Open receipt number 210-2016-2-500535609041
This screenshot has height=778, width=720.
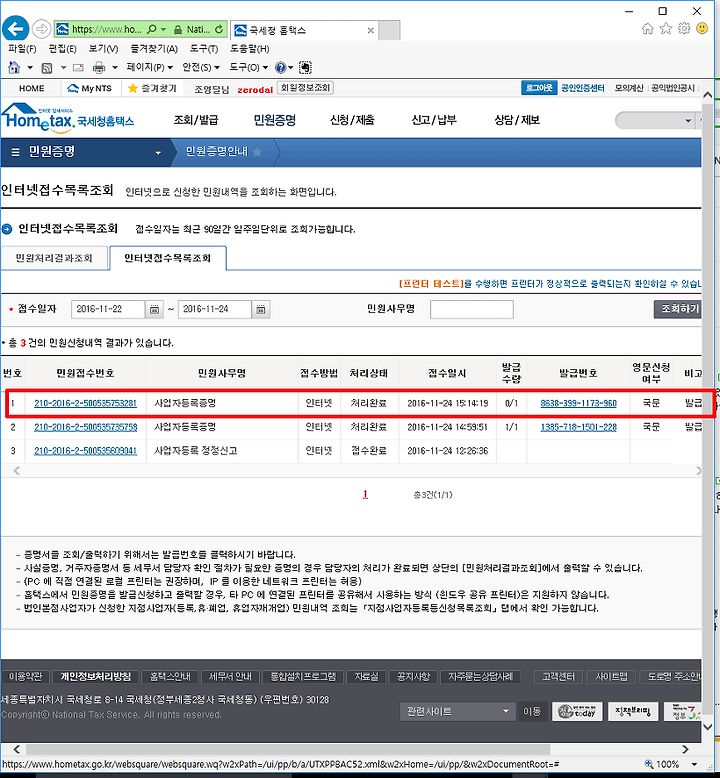[x=85, y=451]
